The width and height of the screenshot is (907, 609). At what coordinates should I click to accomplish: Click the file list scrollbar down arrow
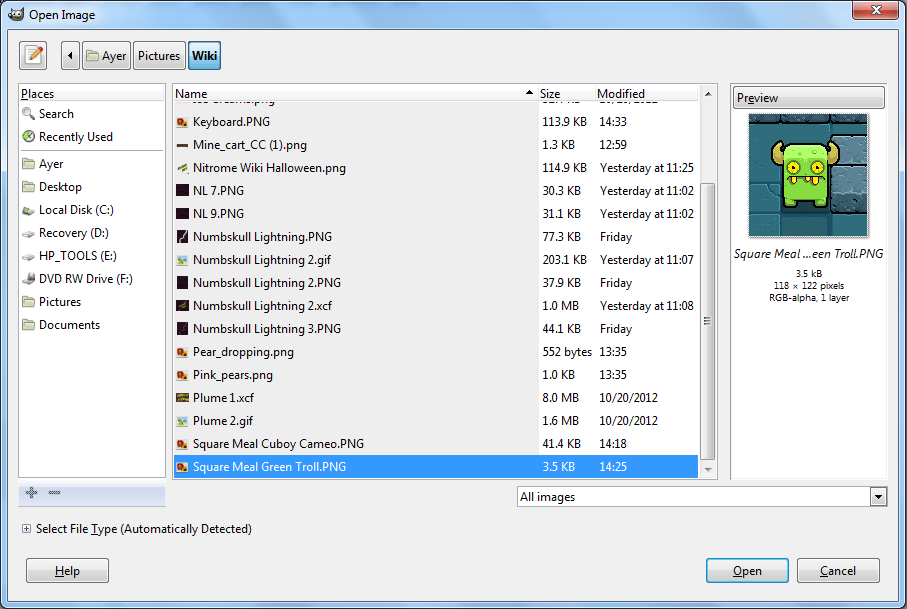707,470
